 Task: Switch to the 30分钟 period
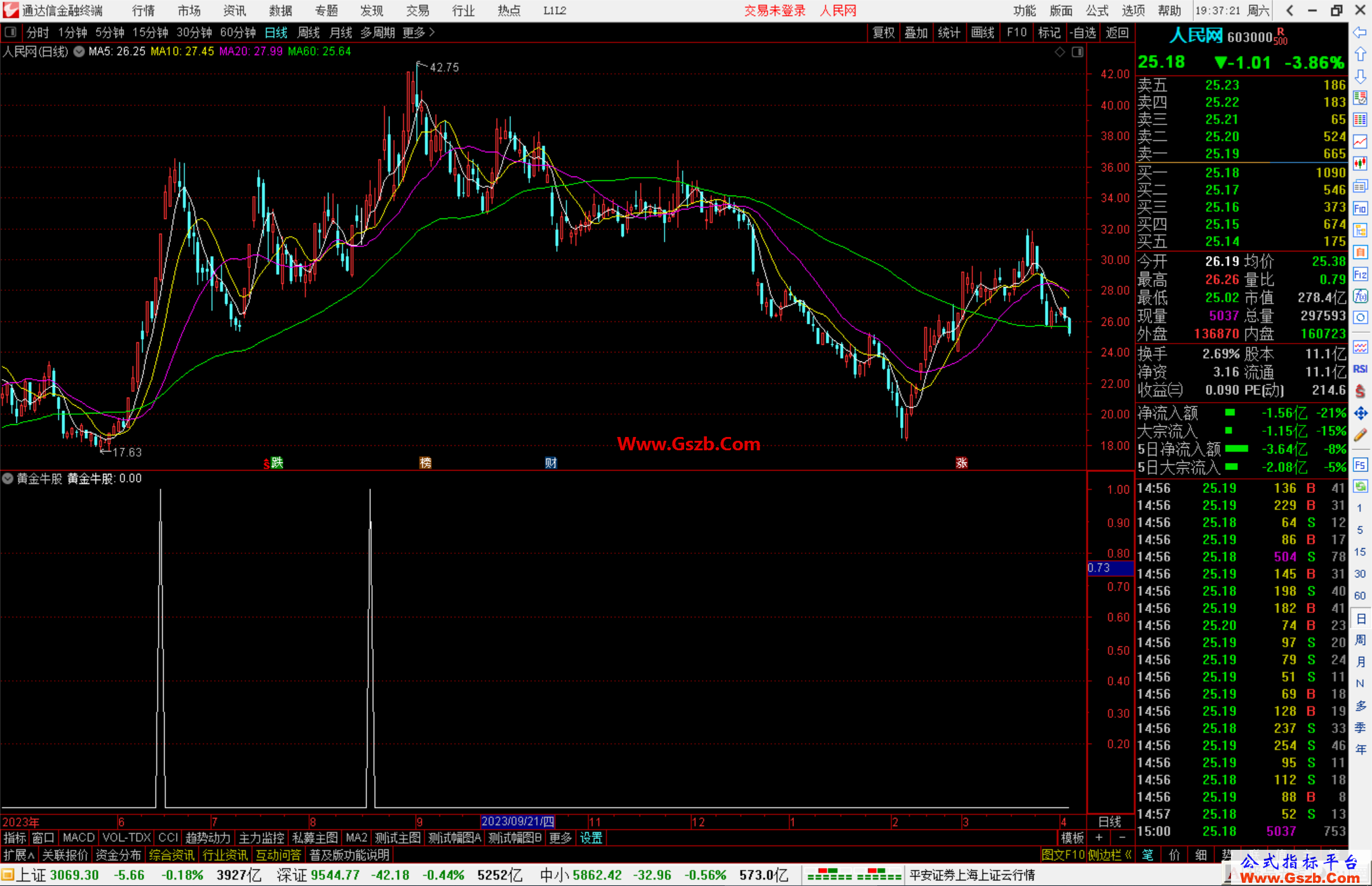(194, 32)
